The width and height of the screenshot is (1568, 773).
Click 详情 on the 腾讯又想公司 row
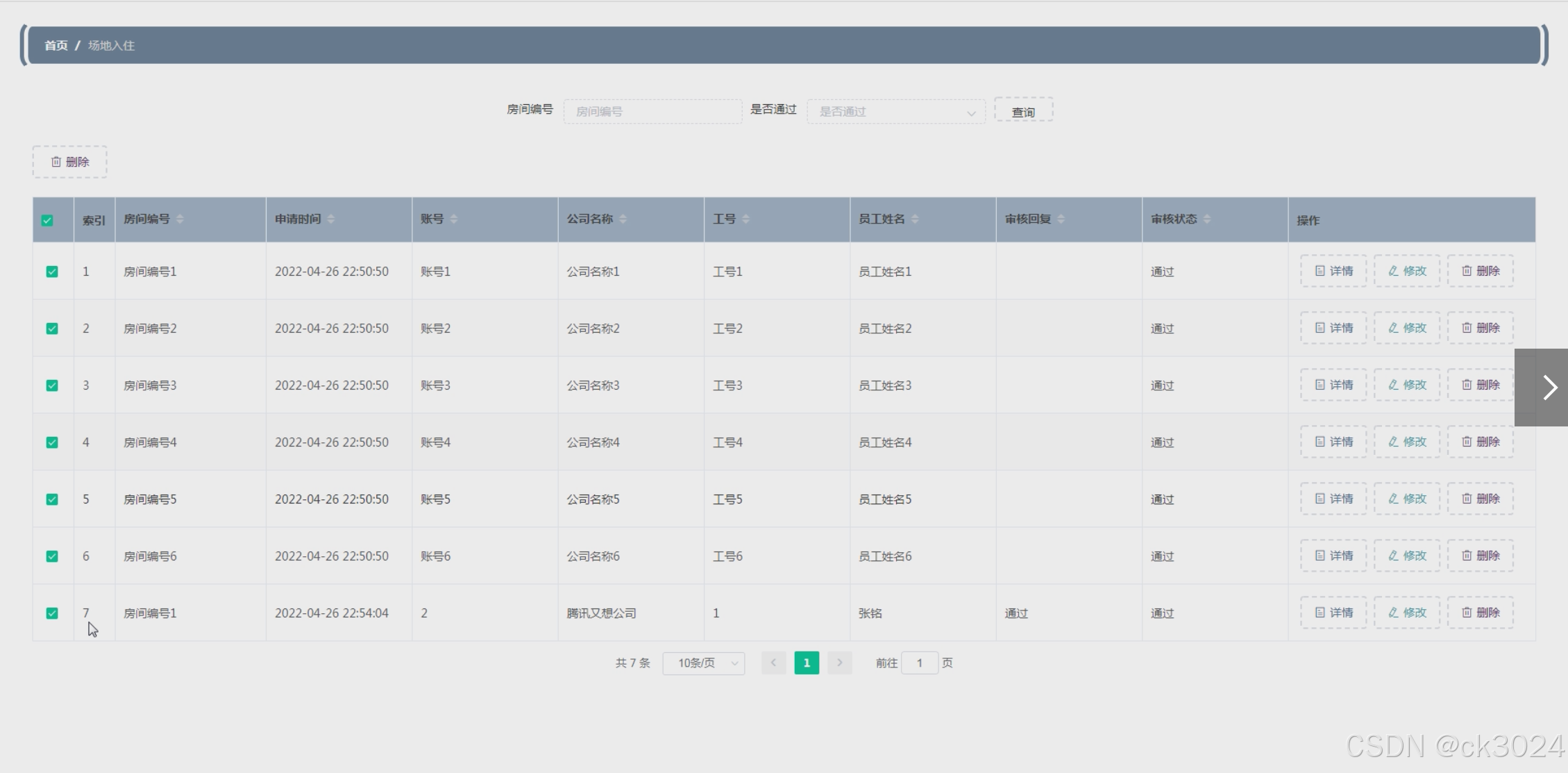click(x=1332, y=612)
